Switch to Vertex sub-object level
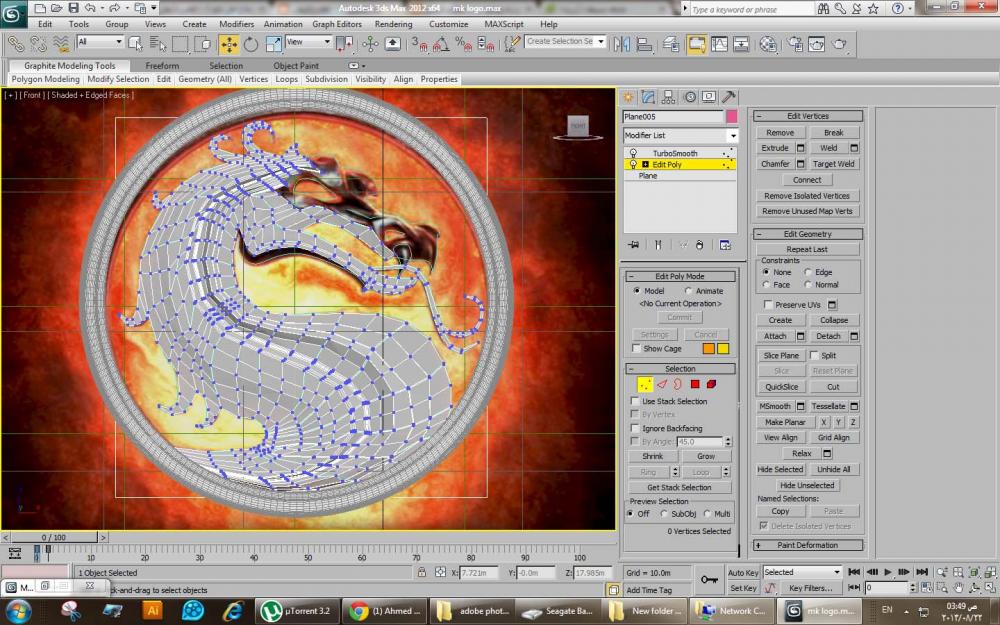This screenshot has width=1000, height=625. (x=645, y=384)
